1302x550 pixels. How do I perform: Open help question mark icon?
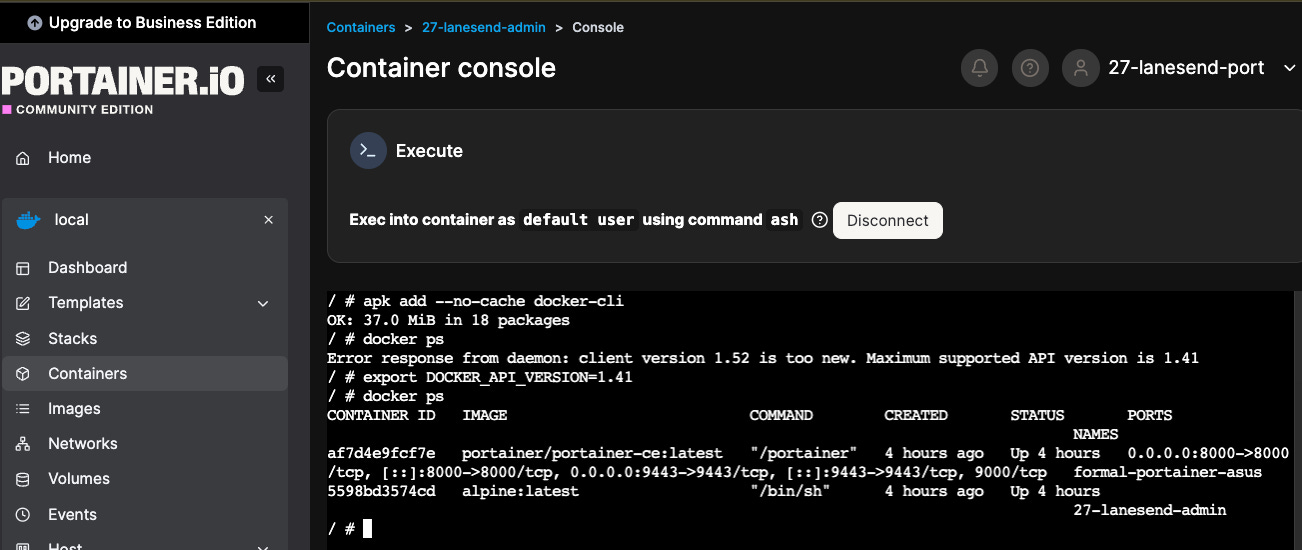(x=1030, y=68)
